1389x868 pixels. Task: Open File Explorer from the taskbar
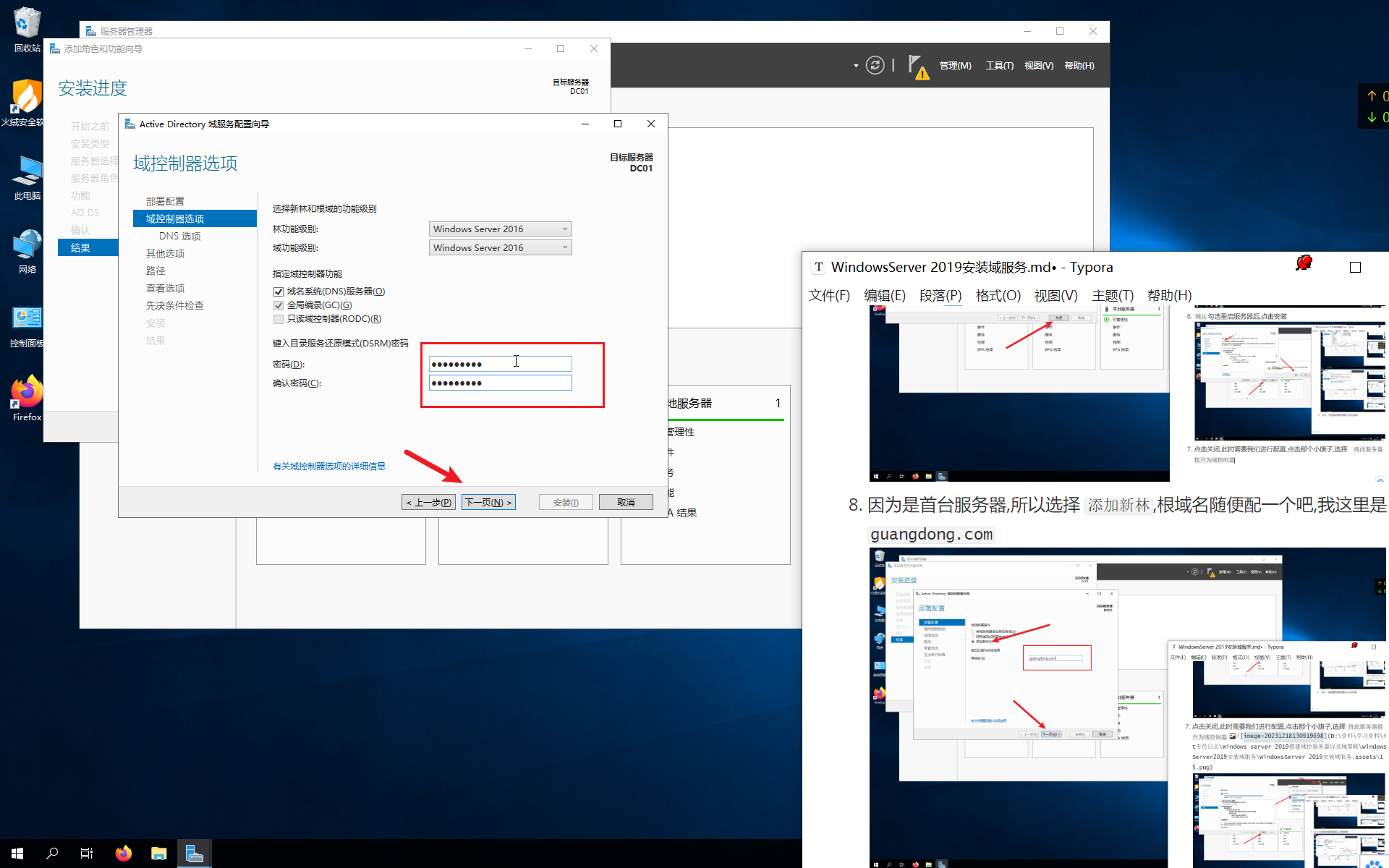coord(158,854)
